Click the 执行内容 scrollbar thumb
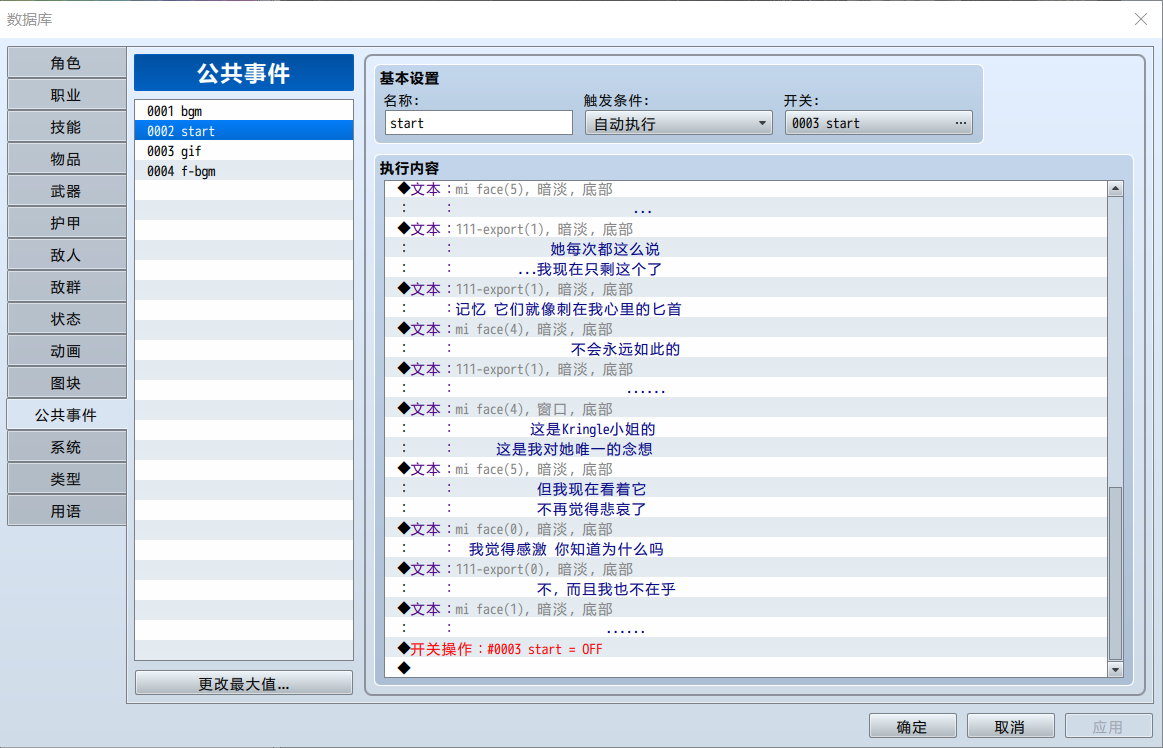The width and height of the screenshot is (1163, 748). point(1115,573)
